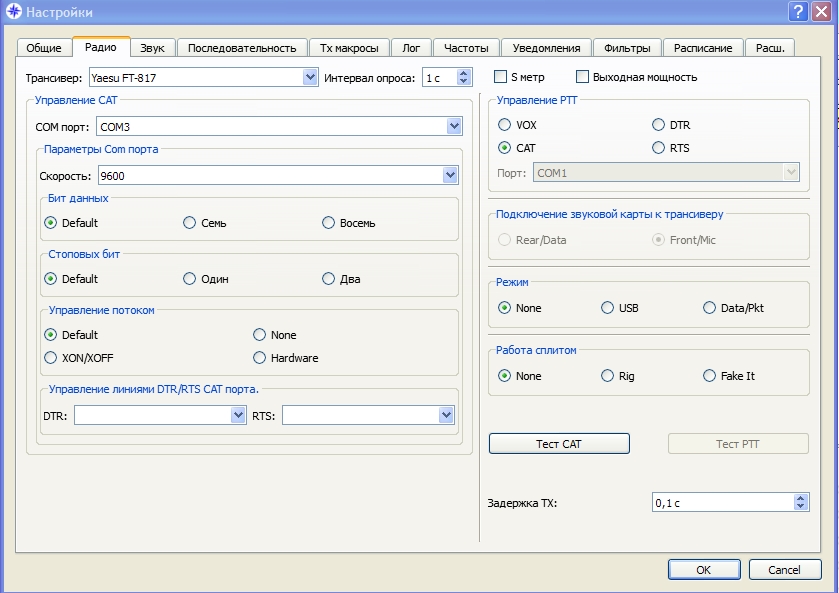The width and height of the screenshot is (839, 593).
Task: Decrease the polling interval with down arrow
Action: (464, 82)
